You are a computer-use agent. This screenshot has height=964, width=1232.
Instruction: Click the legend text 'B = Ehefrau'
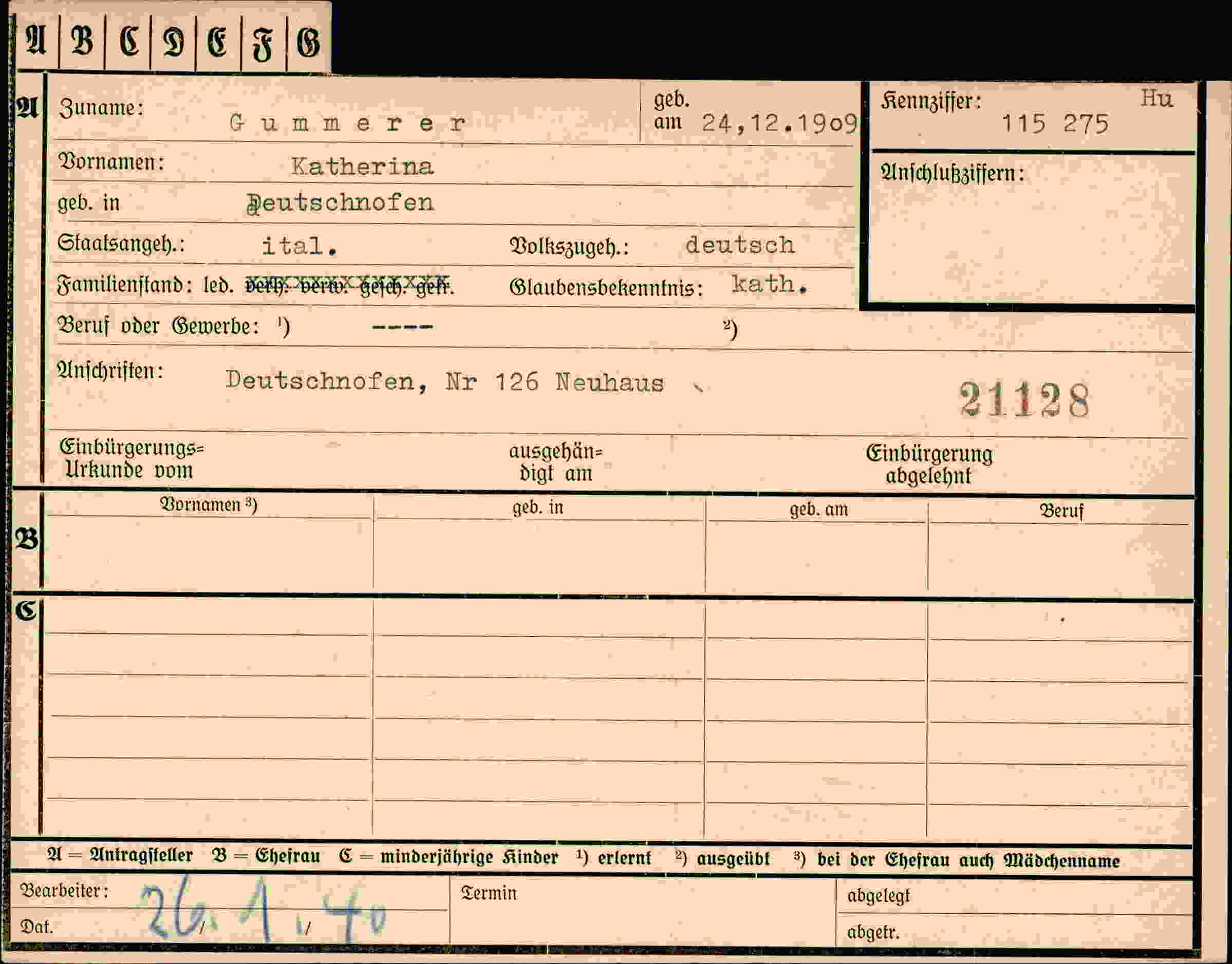pos(266,855)
